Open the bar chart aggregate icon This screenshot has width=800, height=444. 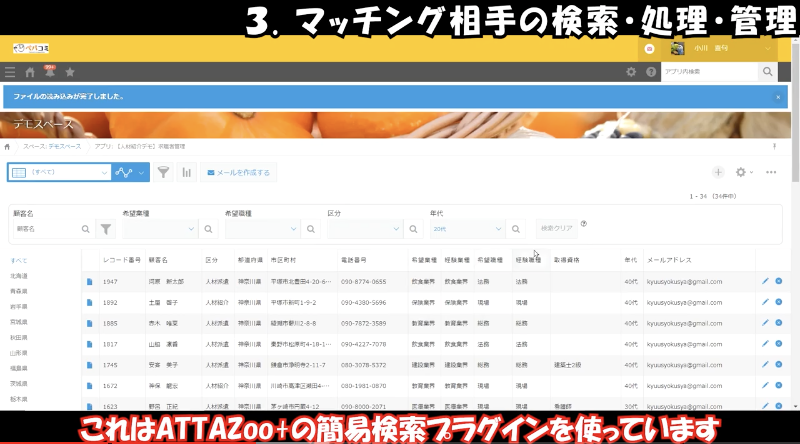coord(186,172)
